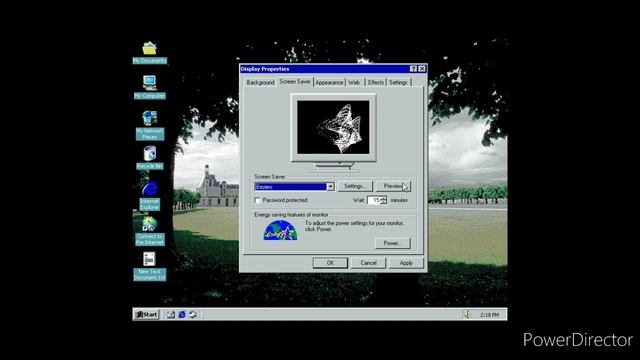Viewport: 640px width, 360px height.
Task: Select Connect to the Internet icon
Action: pyautogui.click(x=150, y=231)
